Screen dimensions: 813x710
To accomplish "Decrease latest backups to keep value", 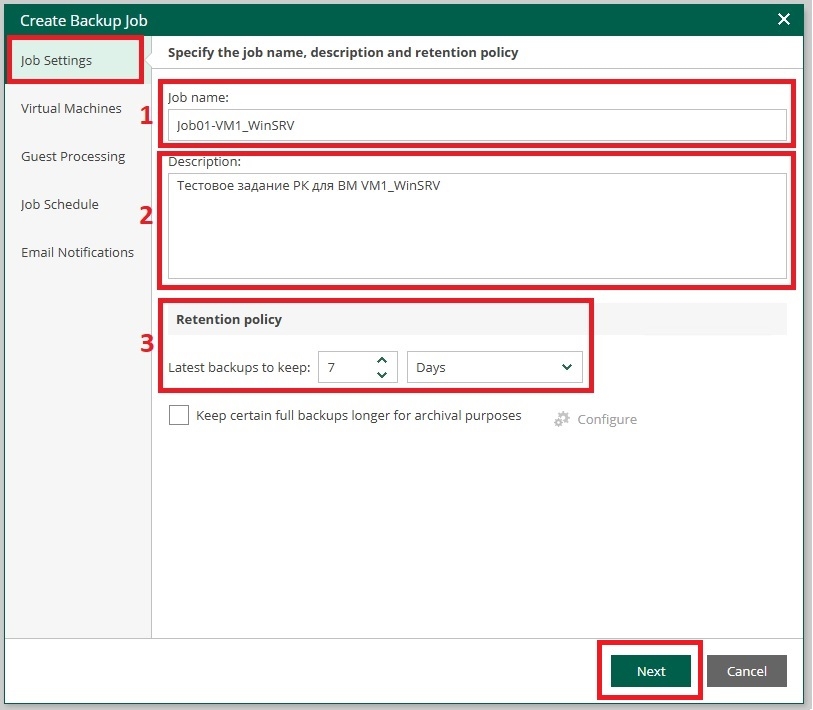I will 382,374.
